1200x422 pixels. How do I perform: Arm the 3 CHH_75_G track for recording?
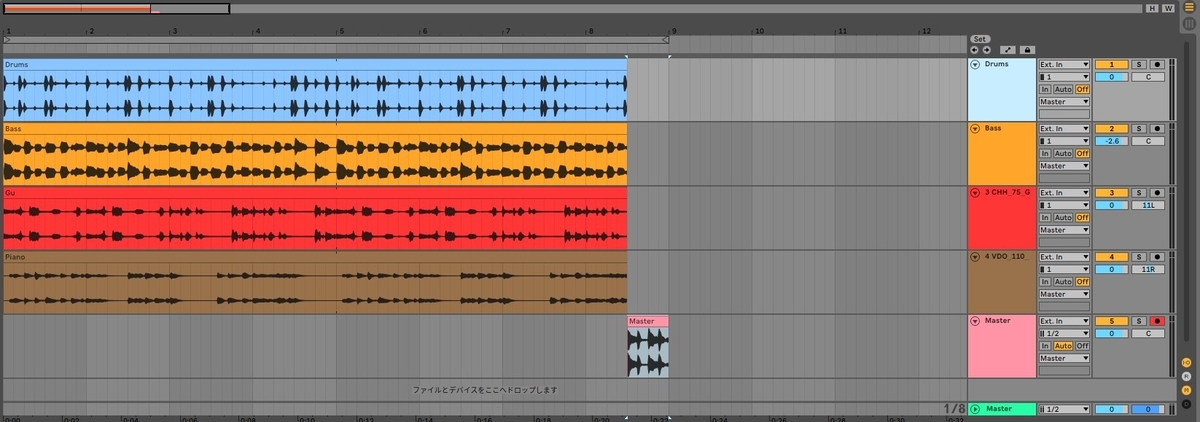click(x=1157, y=192)
